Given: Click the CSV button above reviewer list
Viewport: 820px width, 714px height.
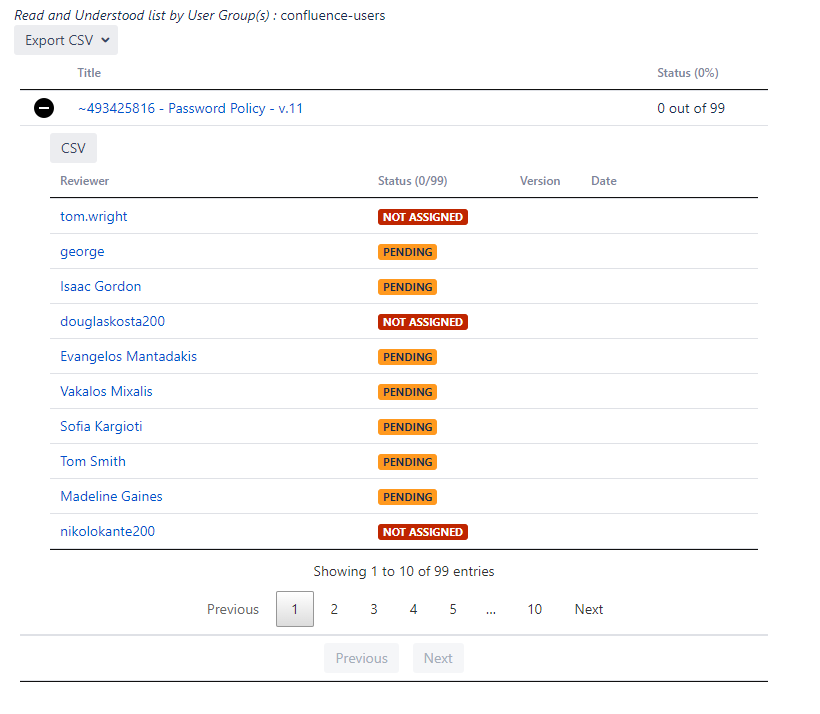Looking at the screenshot, I should click(x=73, y=148).
